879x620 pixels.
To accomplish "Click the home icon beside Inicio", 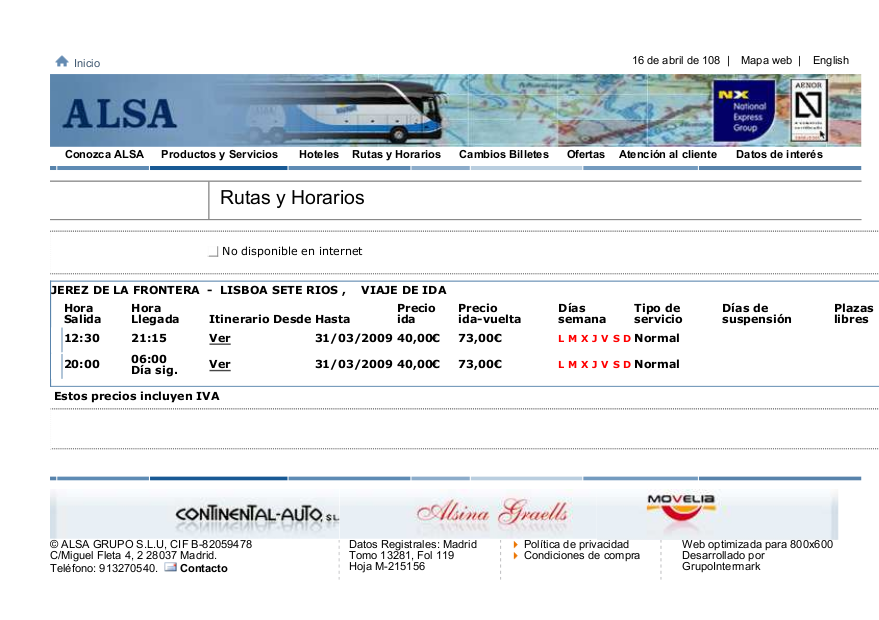I will tap(62, 61).
